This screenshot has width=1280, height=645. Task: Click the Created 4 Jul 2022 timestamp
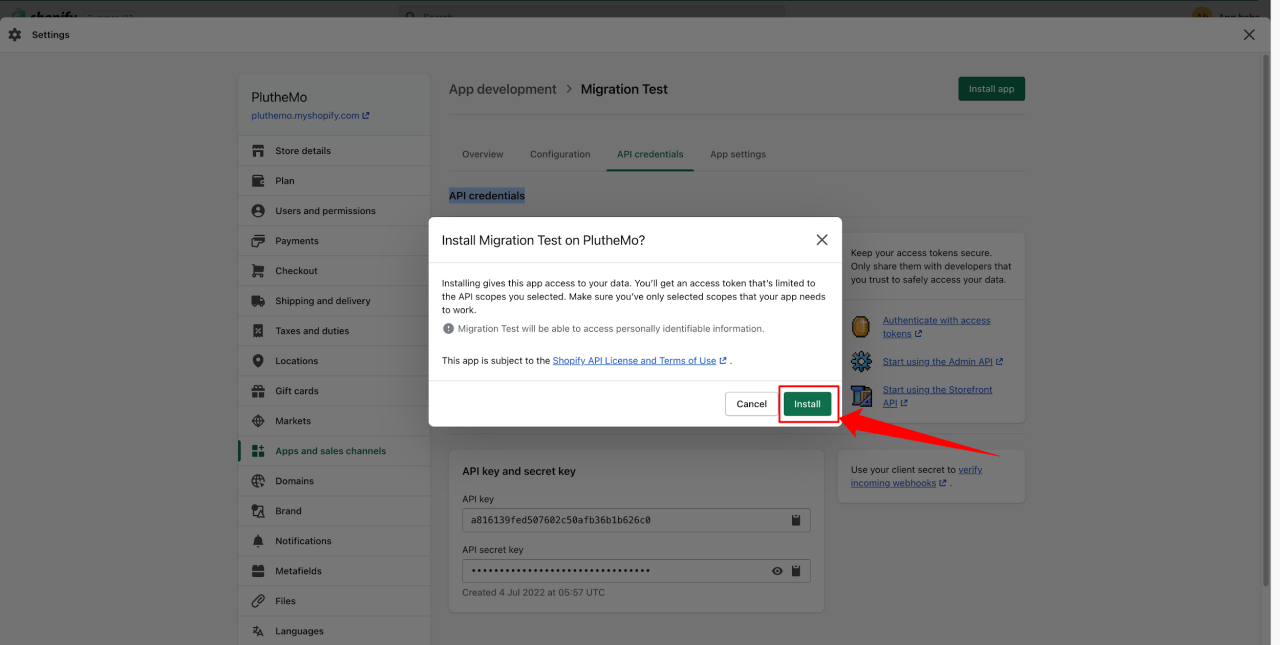(x=533, y=593)
